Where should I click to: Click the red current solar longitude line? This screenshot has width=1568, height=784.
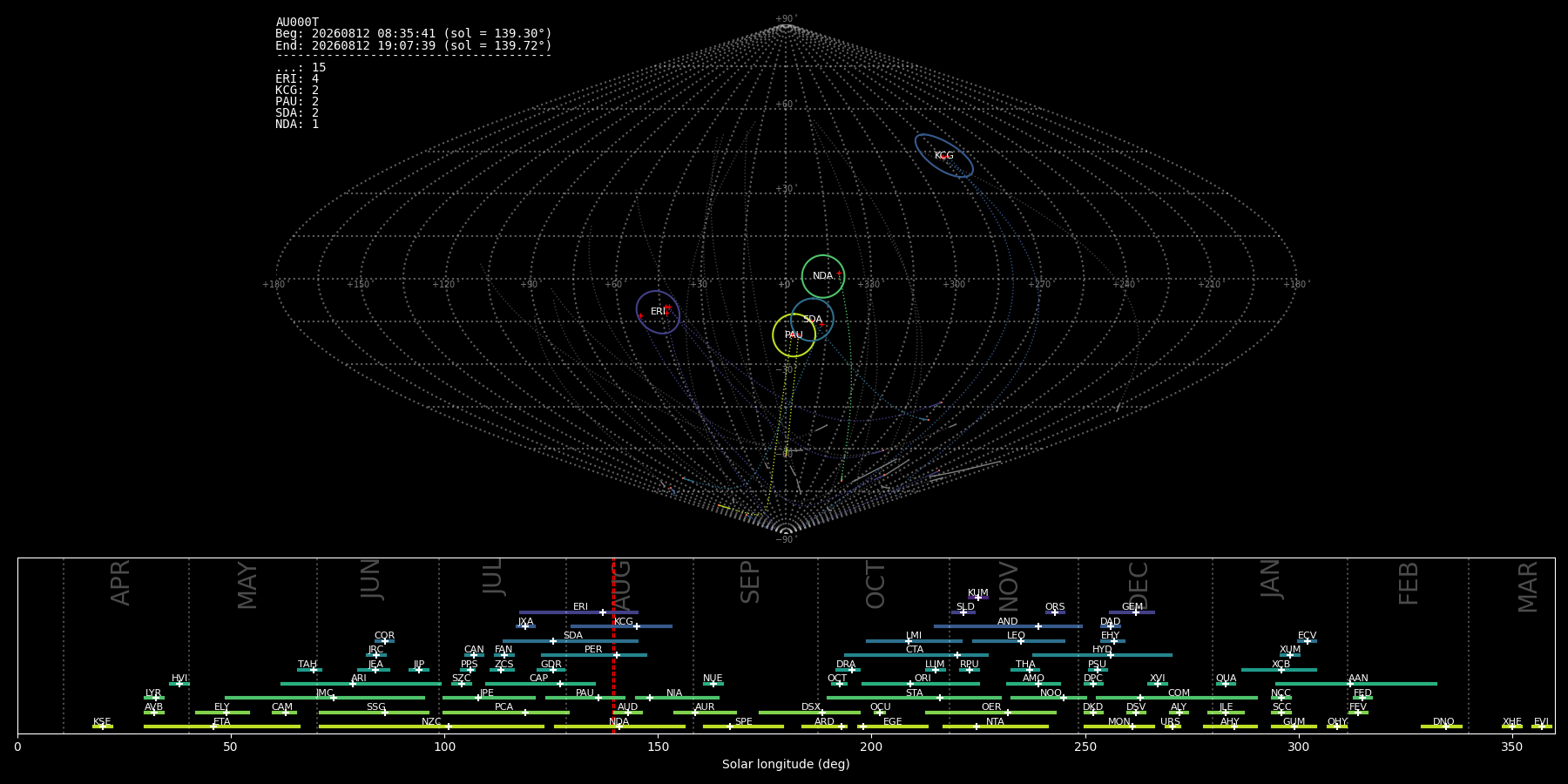[x=613, y=645]
